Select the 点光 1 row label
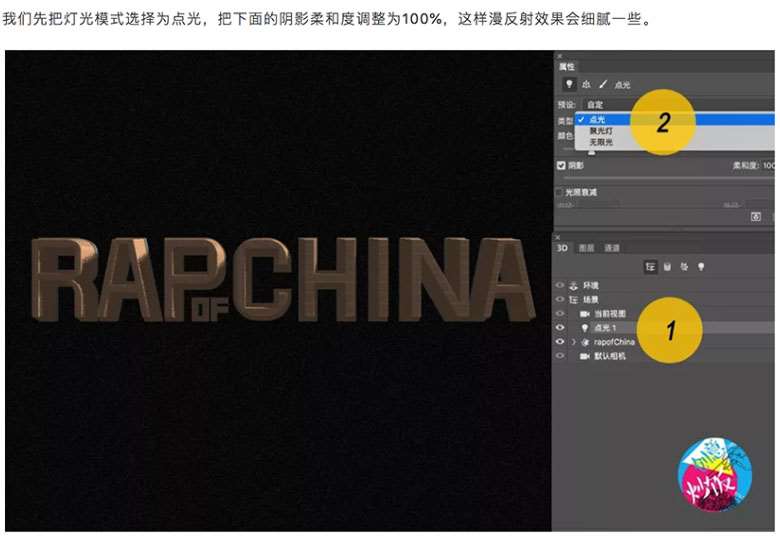The image size is (780, 536). (605, 327)
